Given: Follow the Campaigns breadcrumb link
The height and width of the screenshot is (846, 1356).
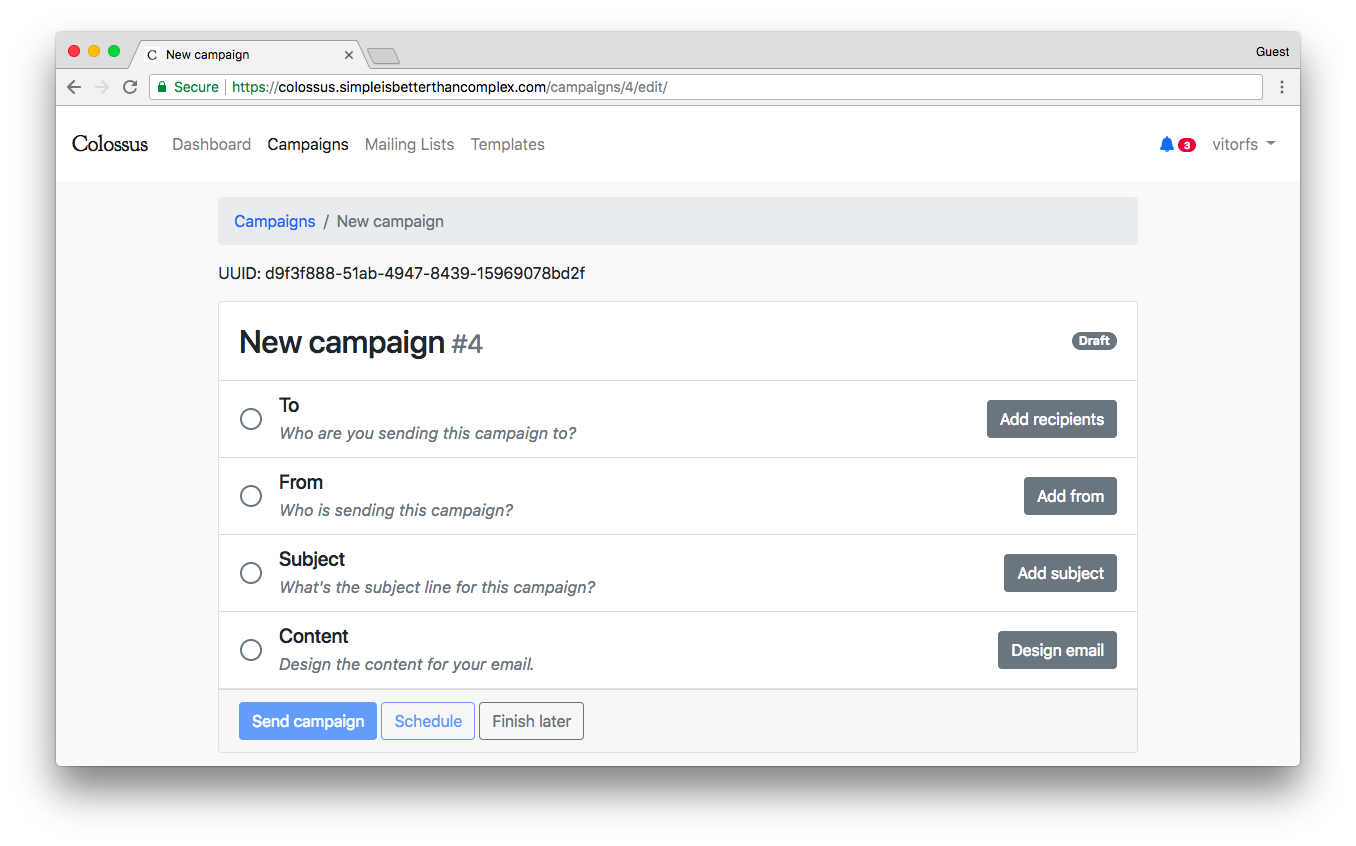Looking at the screenshot, I should [x=274, y=221].
